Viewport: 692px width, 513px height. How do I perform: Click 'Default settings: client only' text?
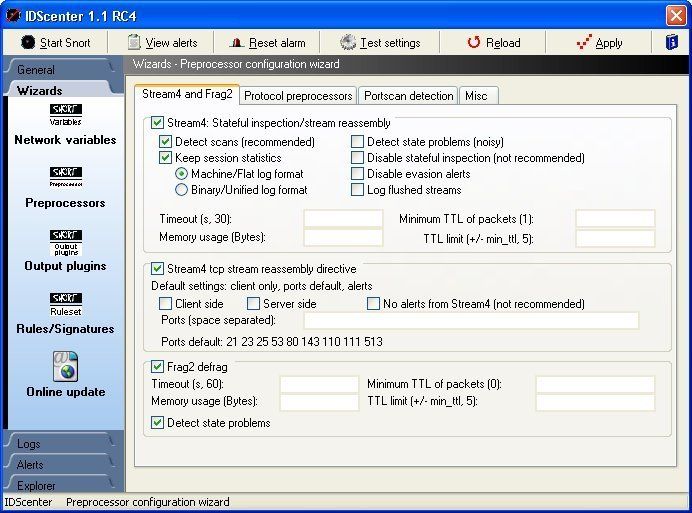click(x=262, y=286)
